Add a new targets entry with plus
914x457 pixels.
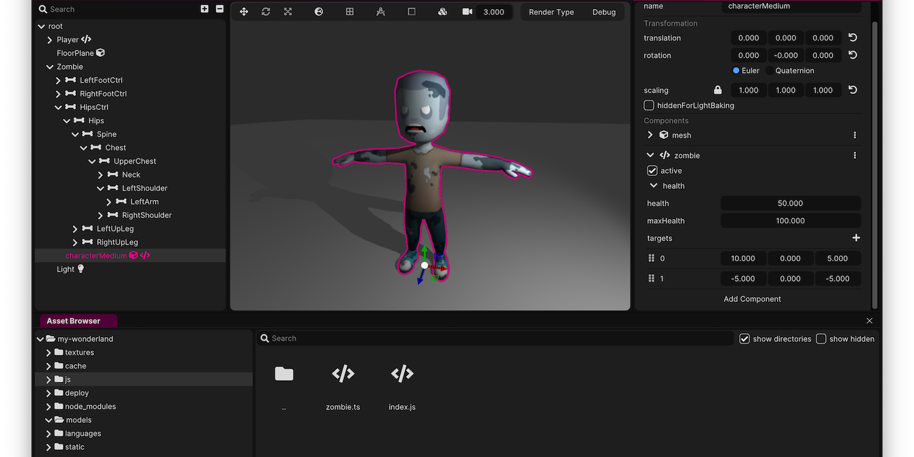point(856,238)
